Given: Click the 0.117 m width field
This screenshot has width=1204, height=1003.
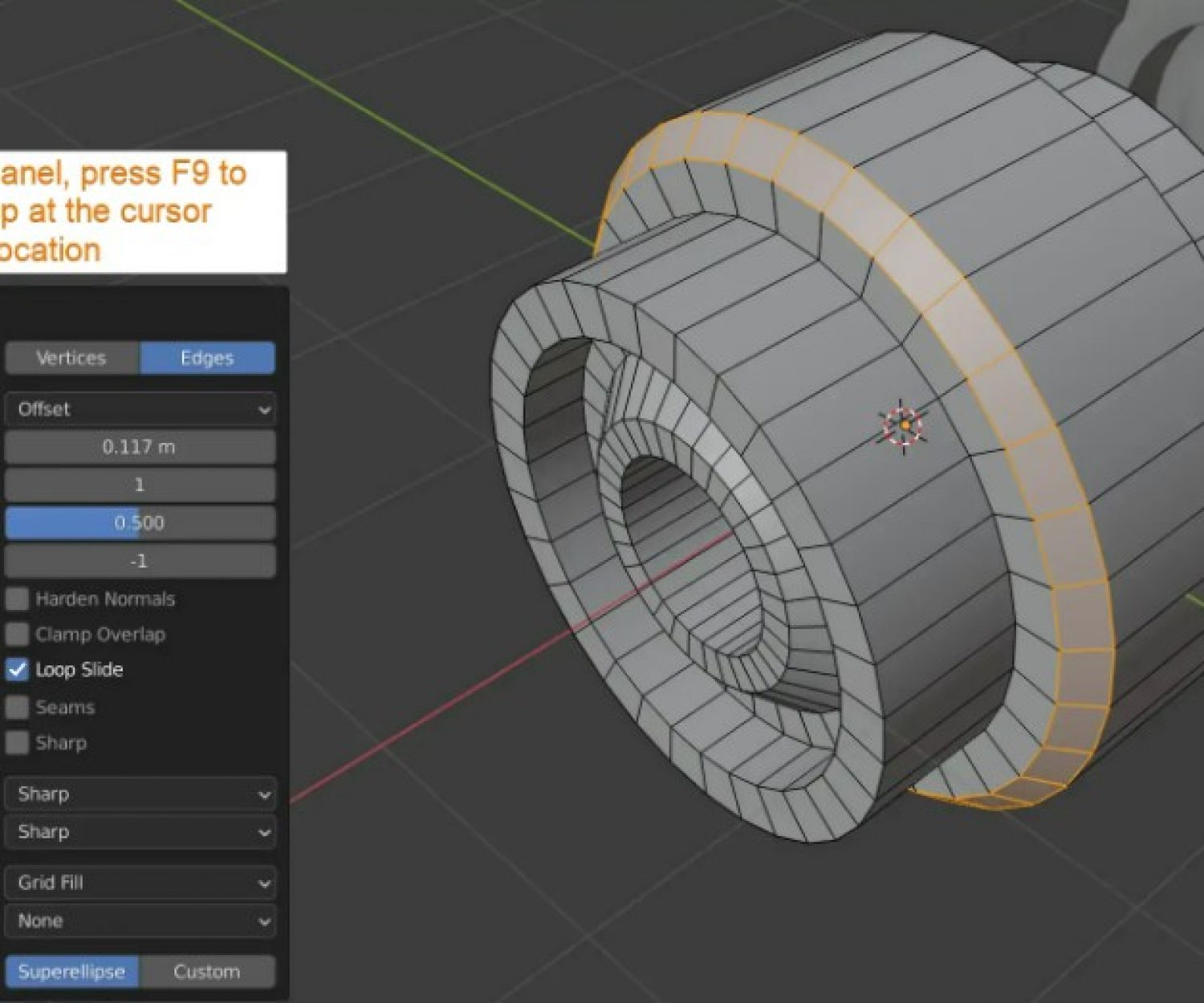Looking at the screenshot, I should pos(140,447).
